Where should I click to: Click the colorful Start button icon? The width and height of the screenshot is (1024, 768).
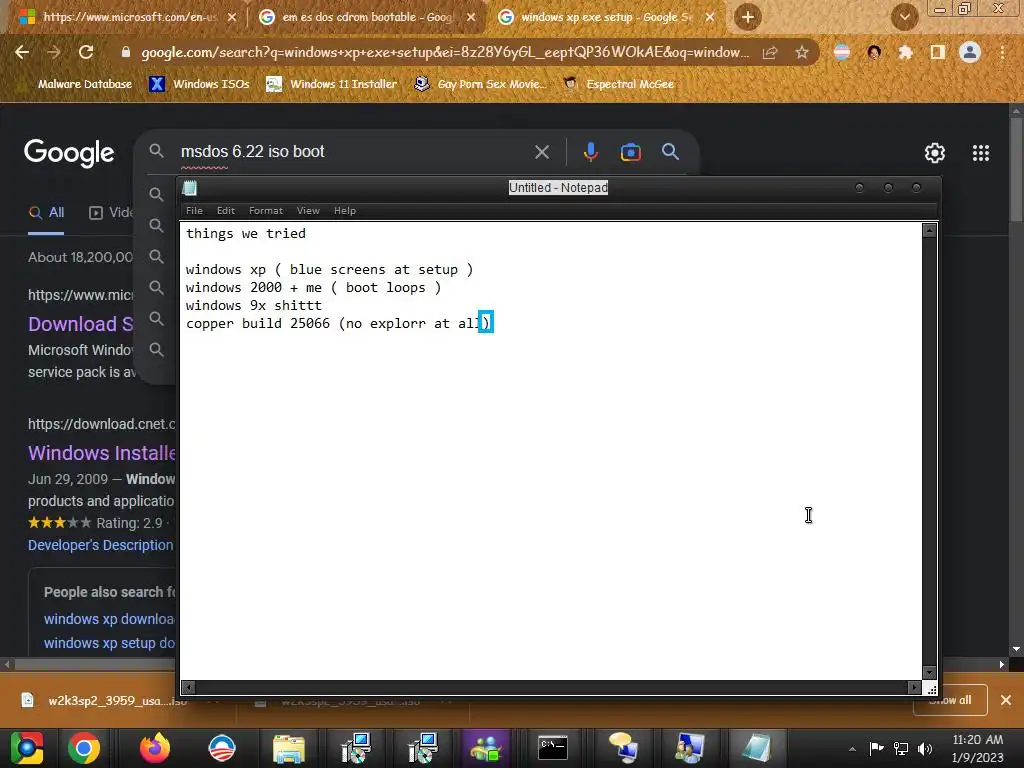pyautogui.click(x=26, y=748)
